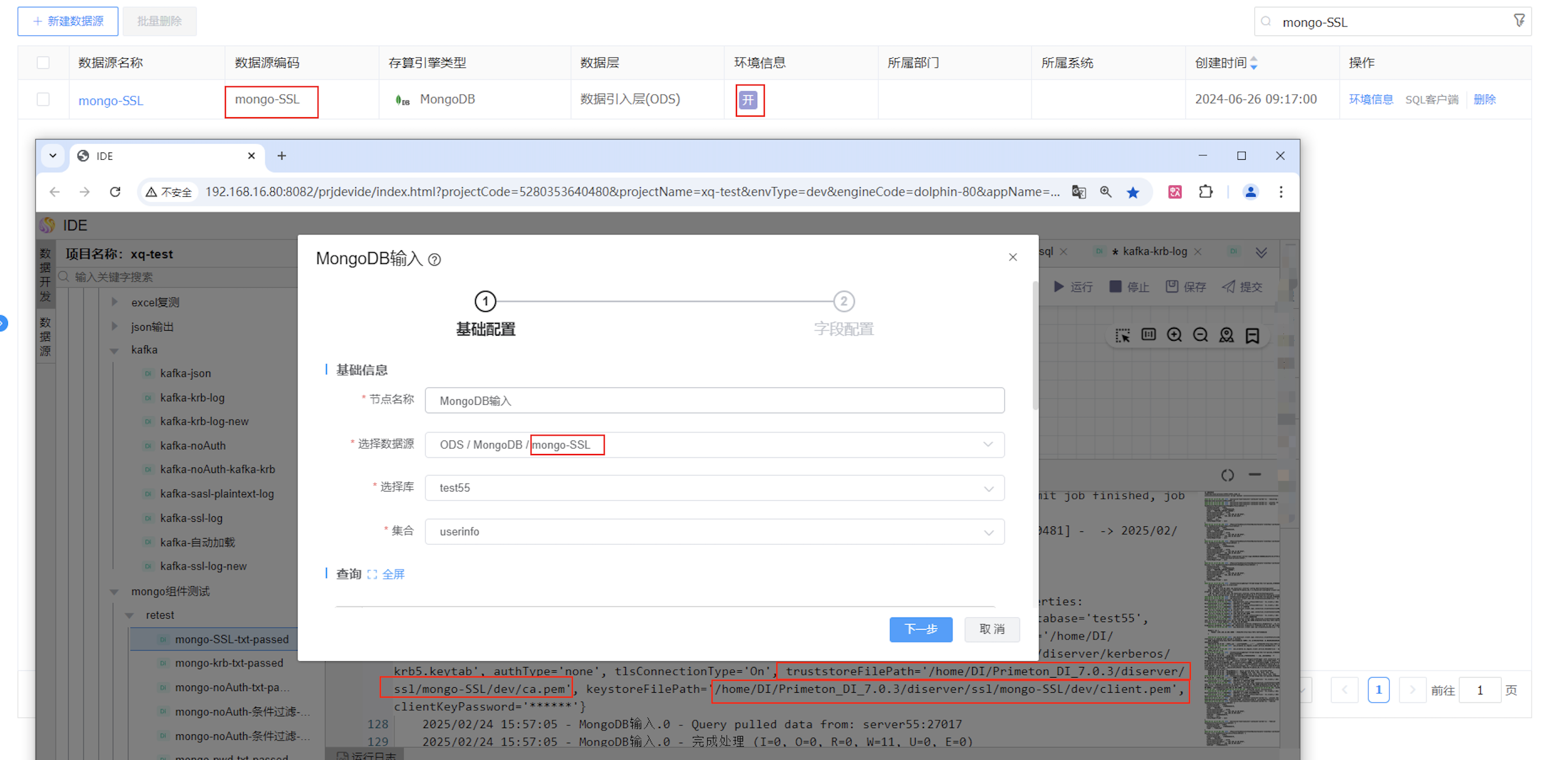Check the mongo-SSL row checkbox
The image size is (1568, 760).
click(43, 99)
